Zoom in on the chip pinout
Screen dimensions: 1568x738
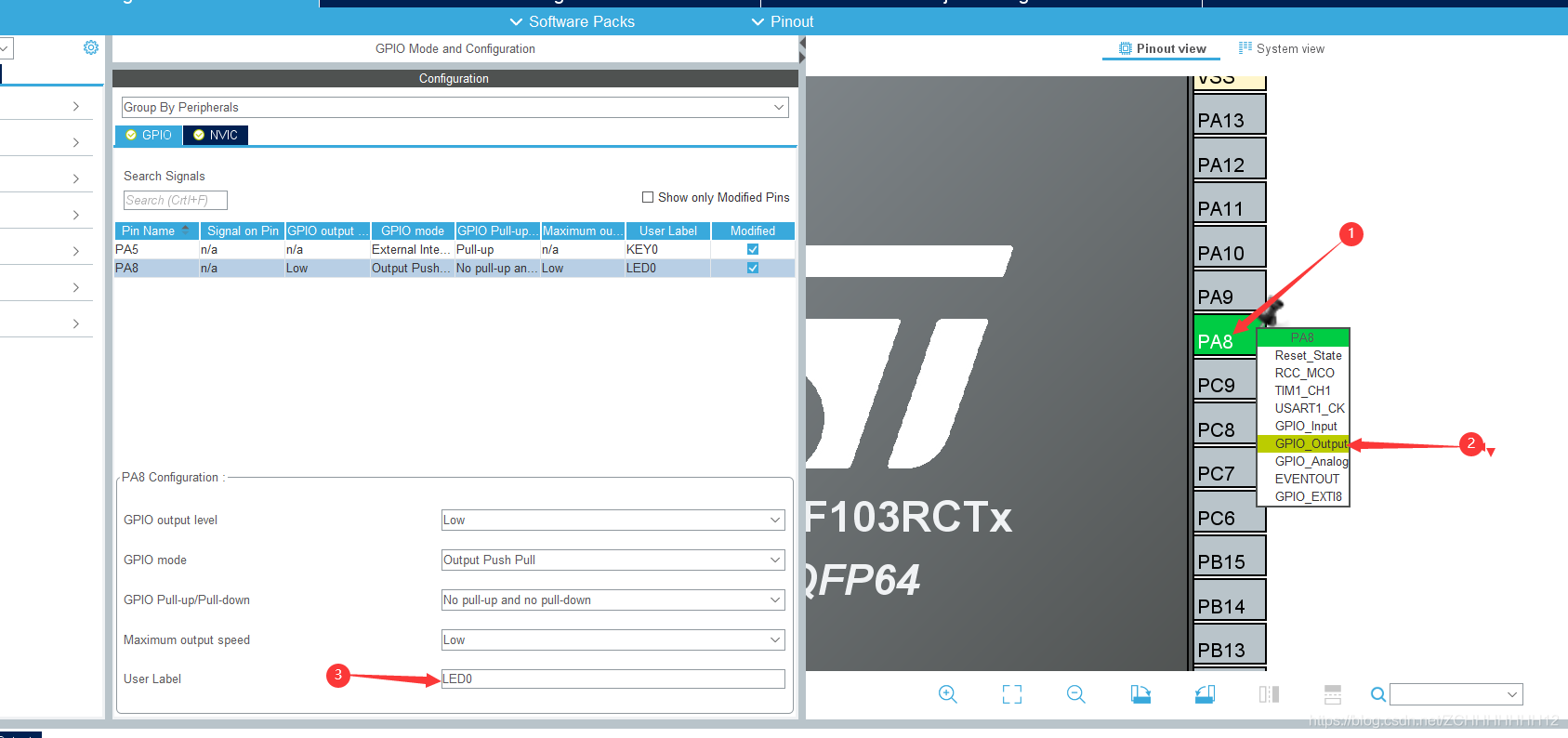[948, 694]
